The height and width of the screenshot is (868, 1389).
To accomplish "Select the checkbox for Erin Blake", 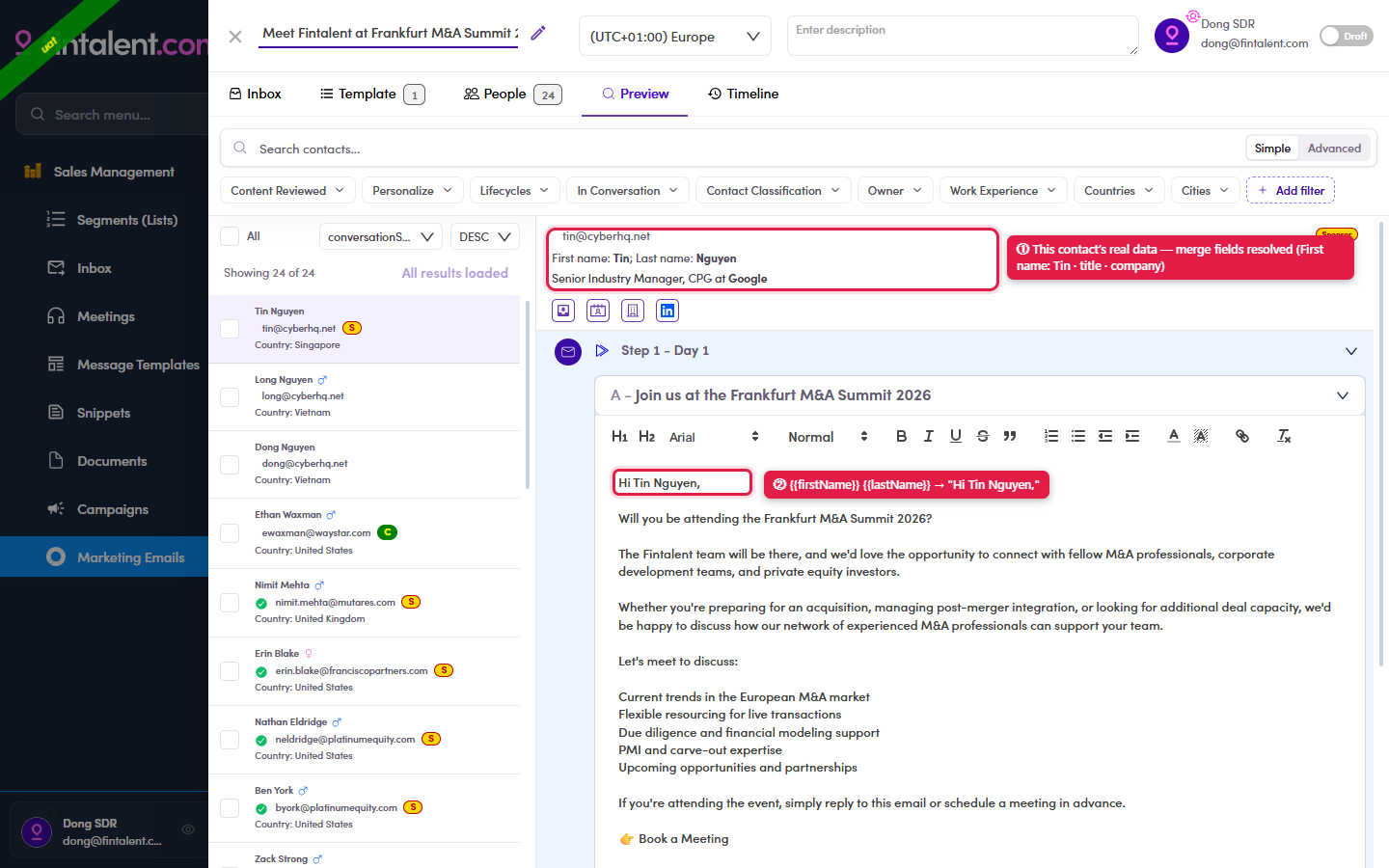I will point(230,671).
